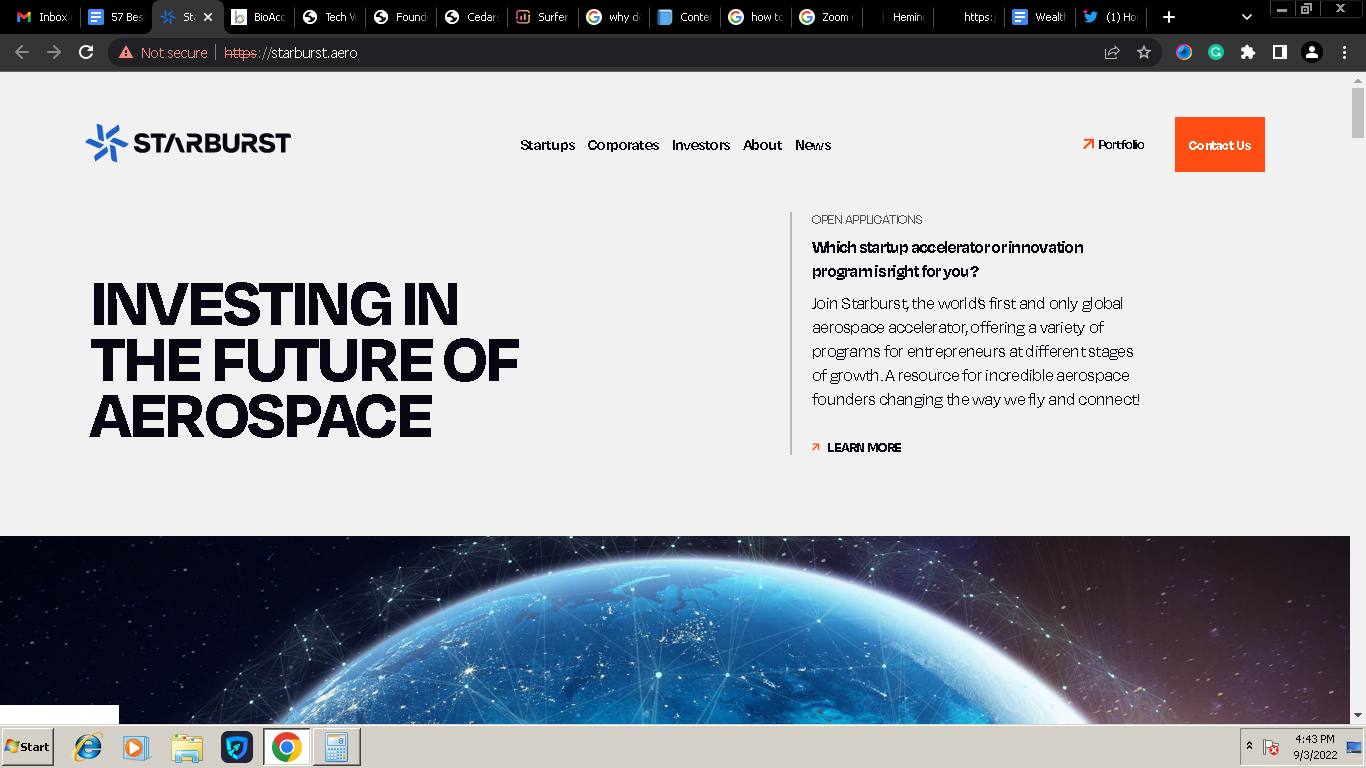
Task: Switch to the Conter tab
Action: [685, 17]
